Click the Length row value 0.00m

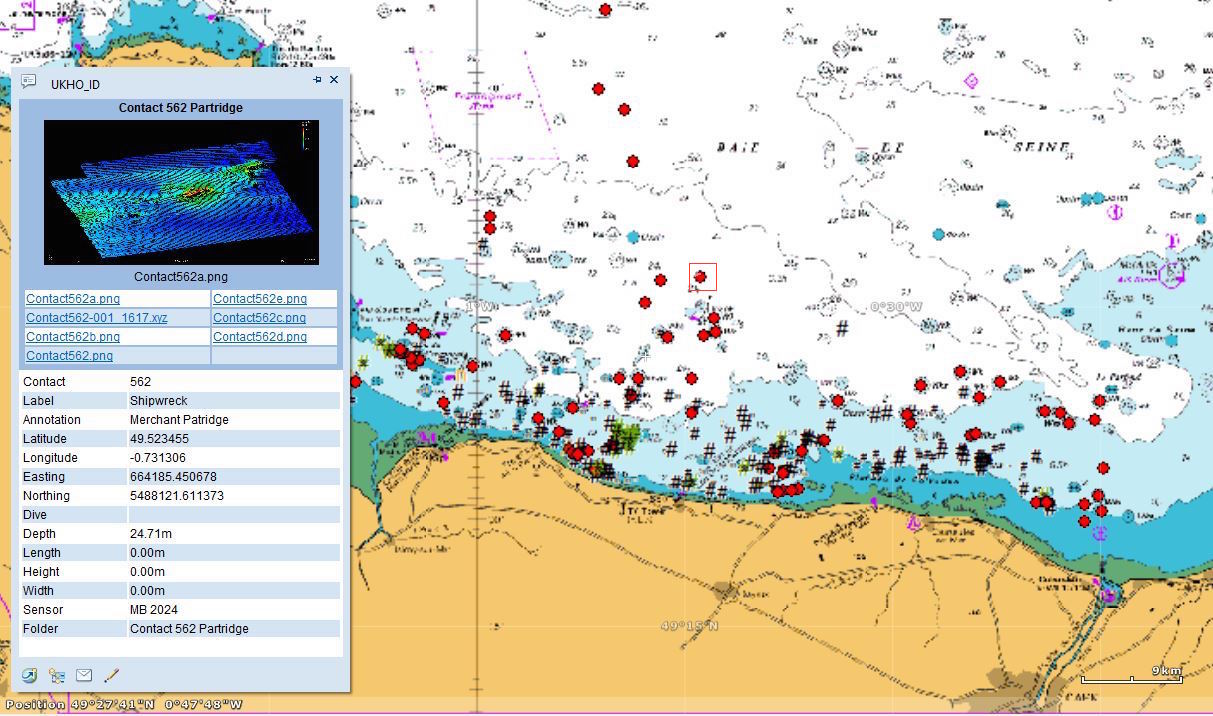[x=147, y=553]
